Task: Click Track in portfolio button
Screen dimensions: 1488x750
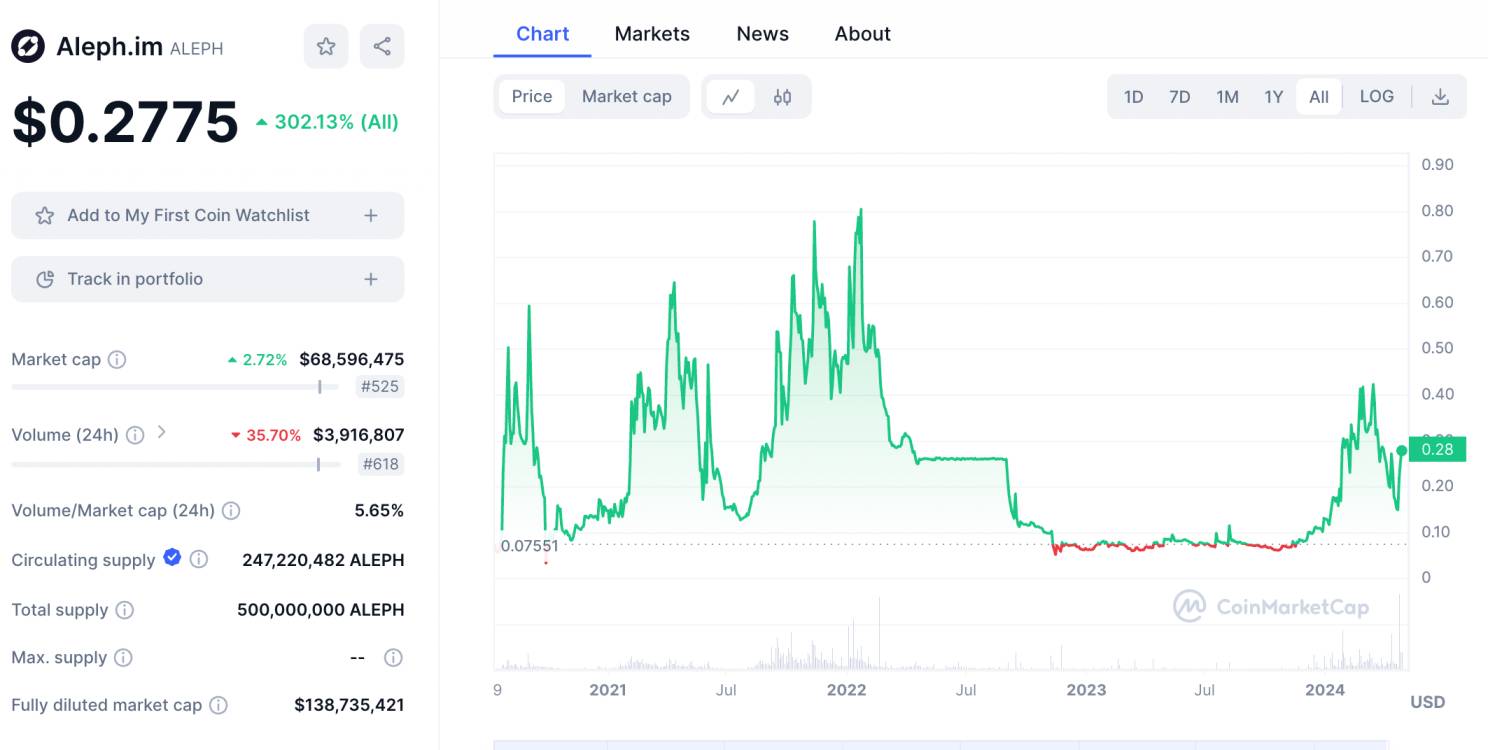Action: 208,280
